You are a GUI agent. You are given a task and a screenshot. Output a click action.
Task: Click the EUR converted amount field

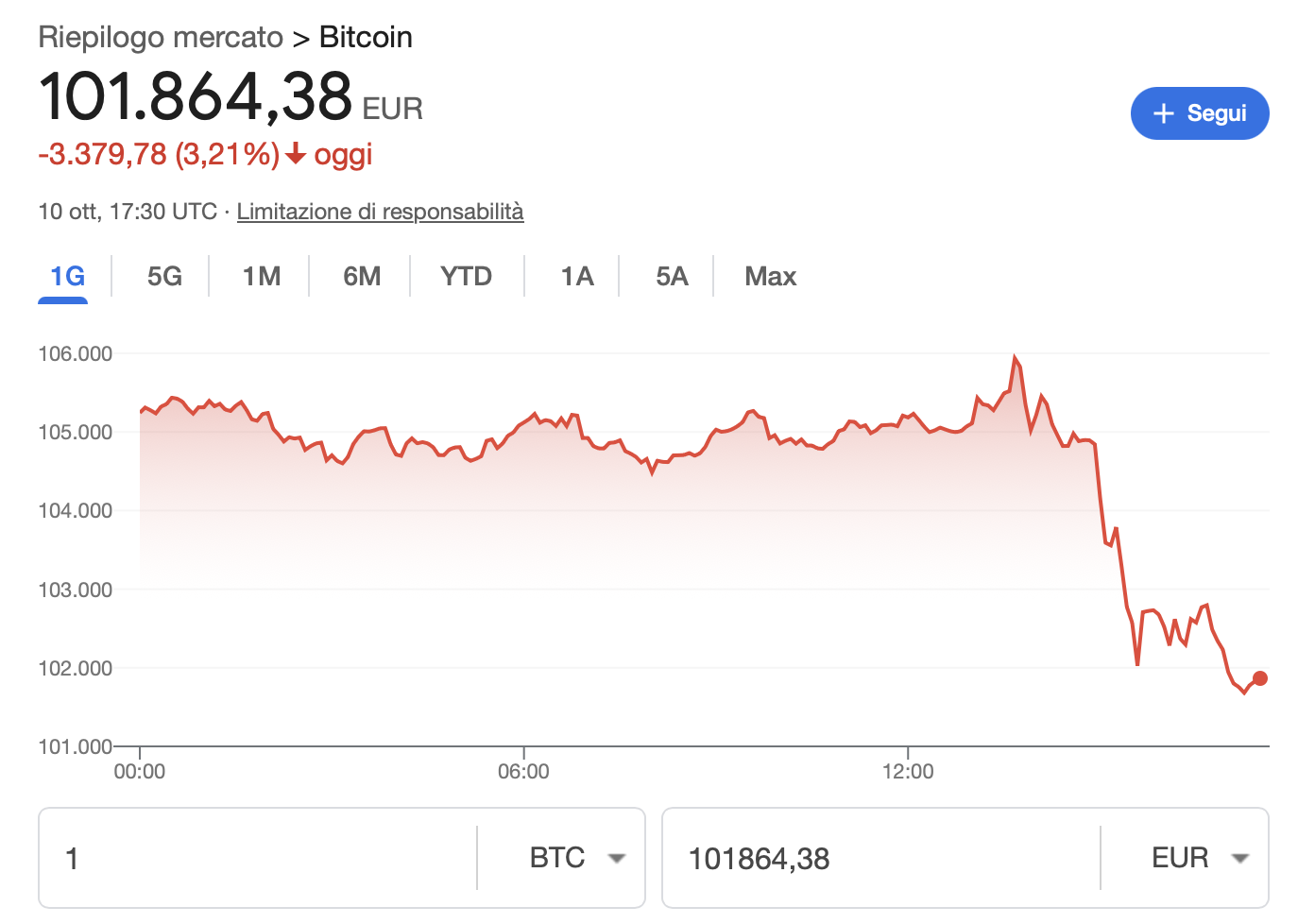coord(879,858)
